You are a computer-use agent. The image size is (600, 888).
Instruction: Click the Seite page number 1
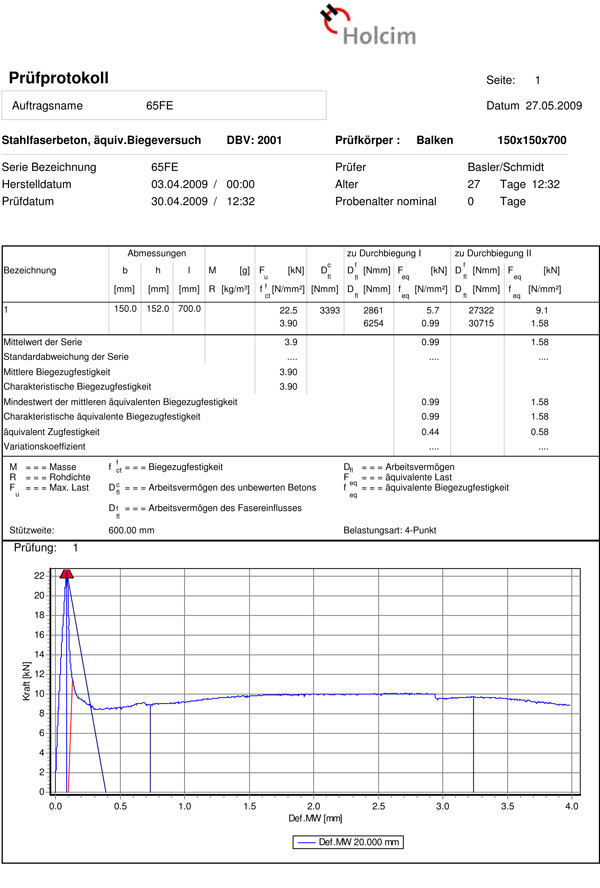[x=537, y=80]
